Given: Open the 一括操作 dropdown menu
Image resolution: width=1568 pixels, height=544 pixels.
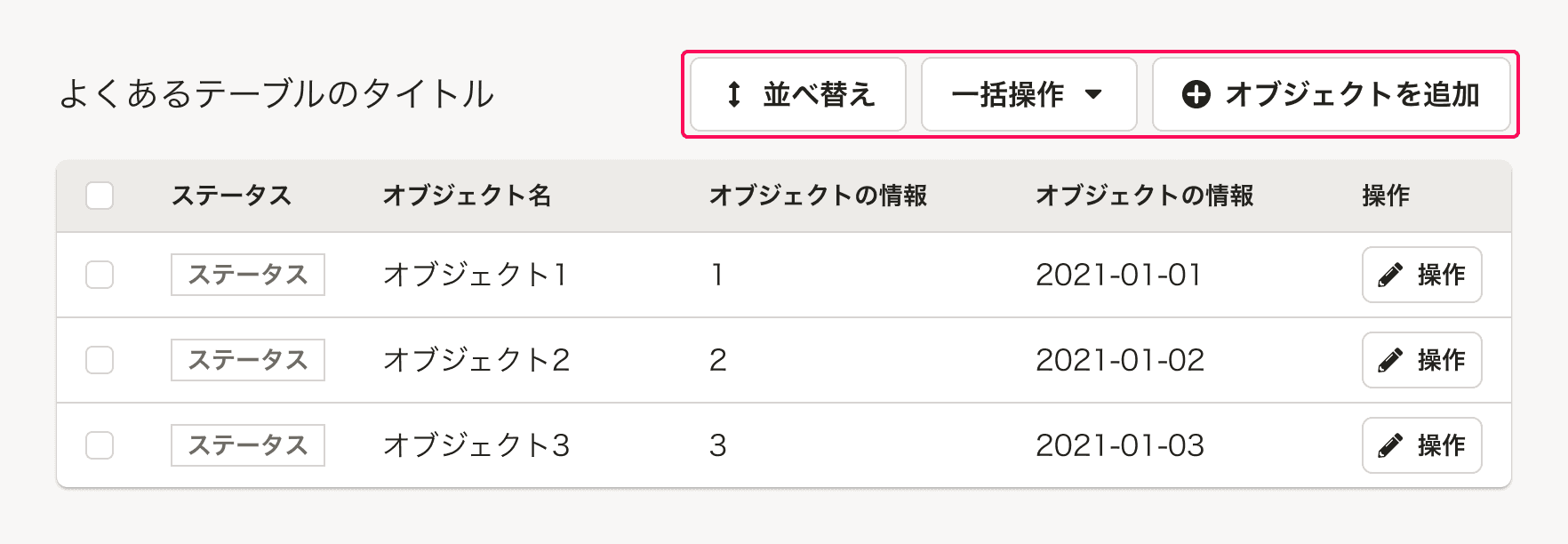Looking at the screenshot, I should click(x=1028, y=92).
